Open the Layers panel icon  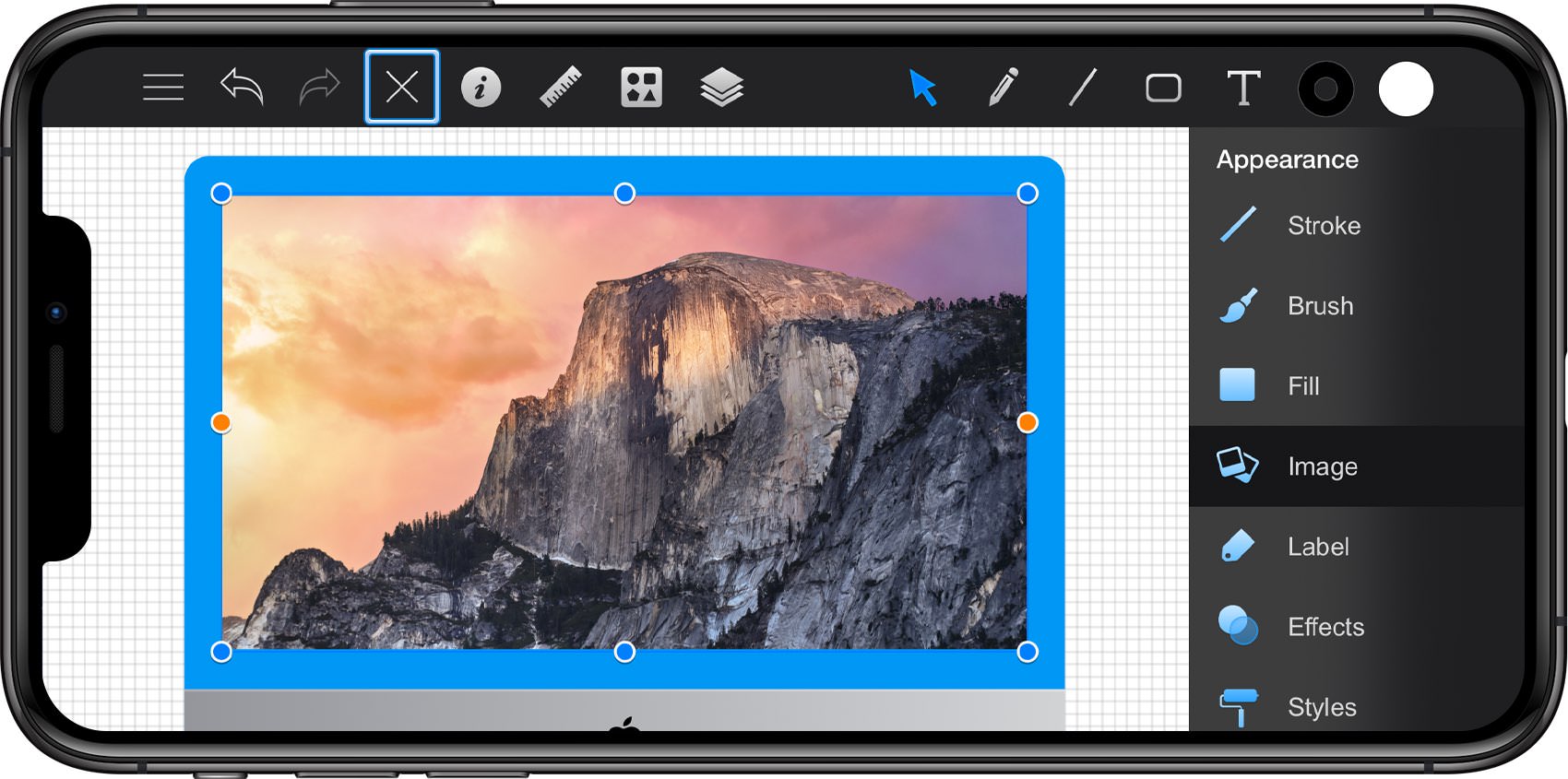(721, 88)
